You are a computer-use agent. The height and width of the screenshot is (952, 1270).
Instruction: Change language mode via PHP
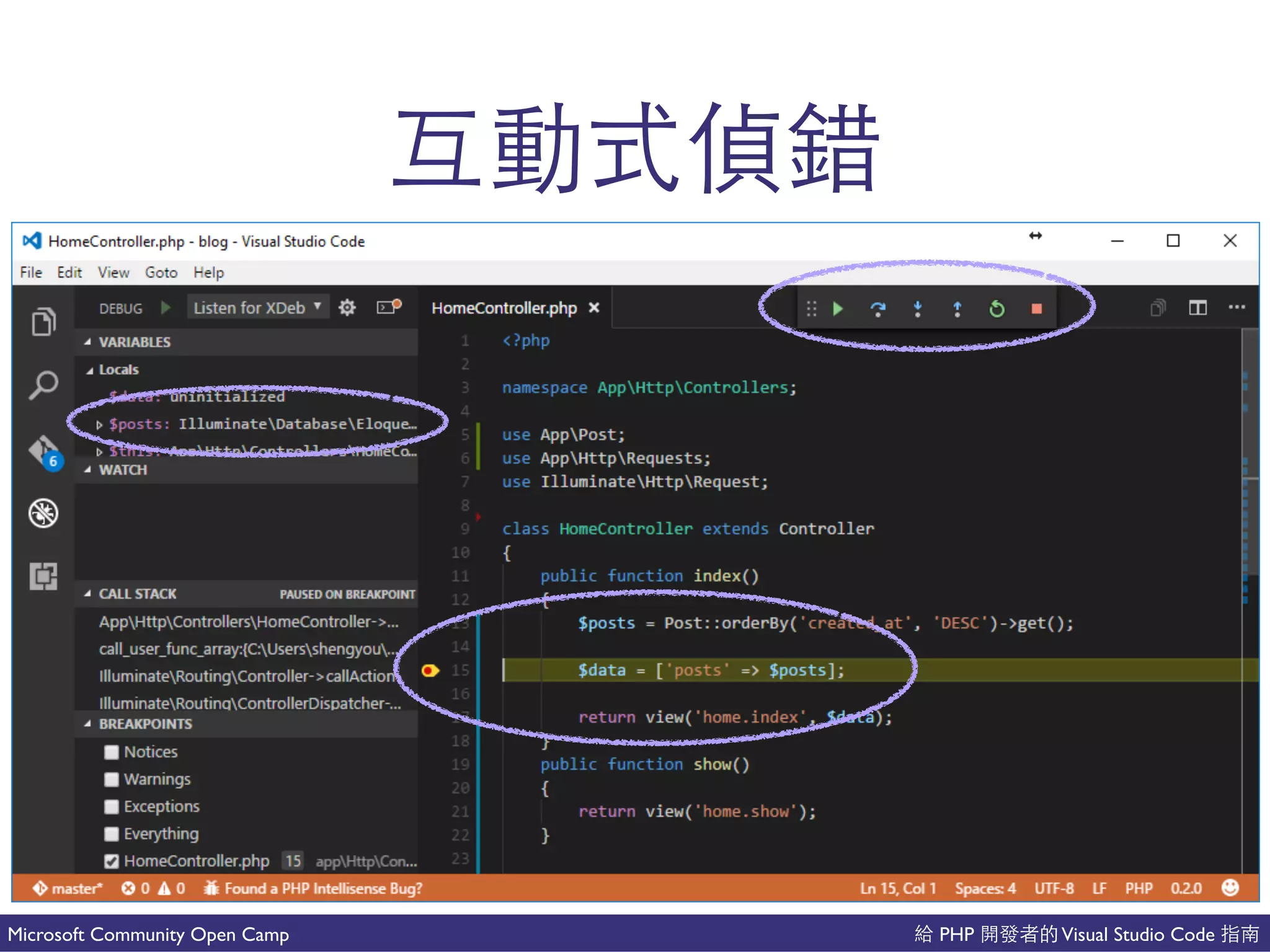pyautogui.click(x=1139, y=888)
